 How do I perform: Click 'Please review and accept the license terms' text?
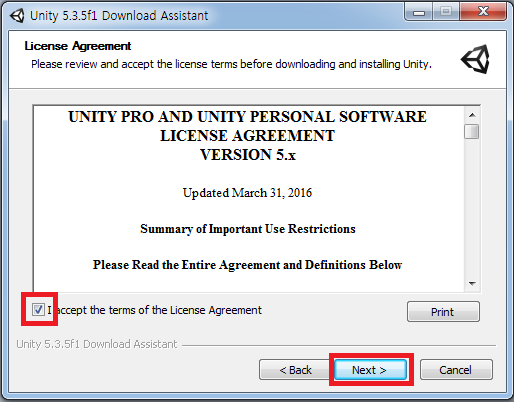[x=231, y=64]
